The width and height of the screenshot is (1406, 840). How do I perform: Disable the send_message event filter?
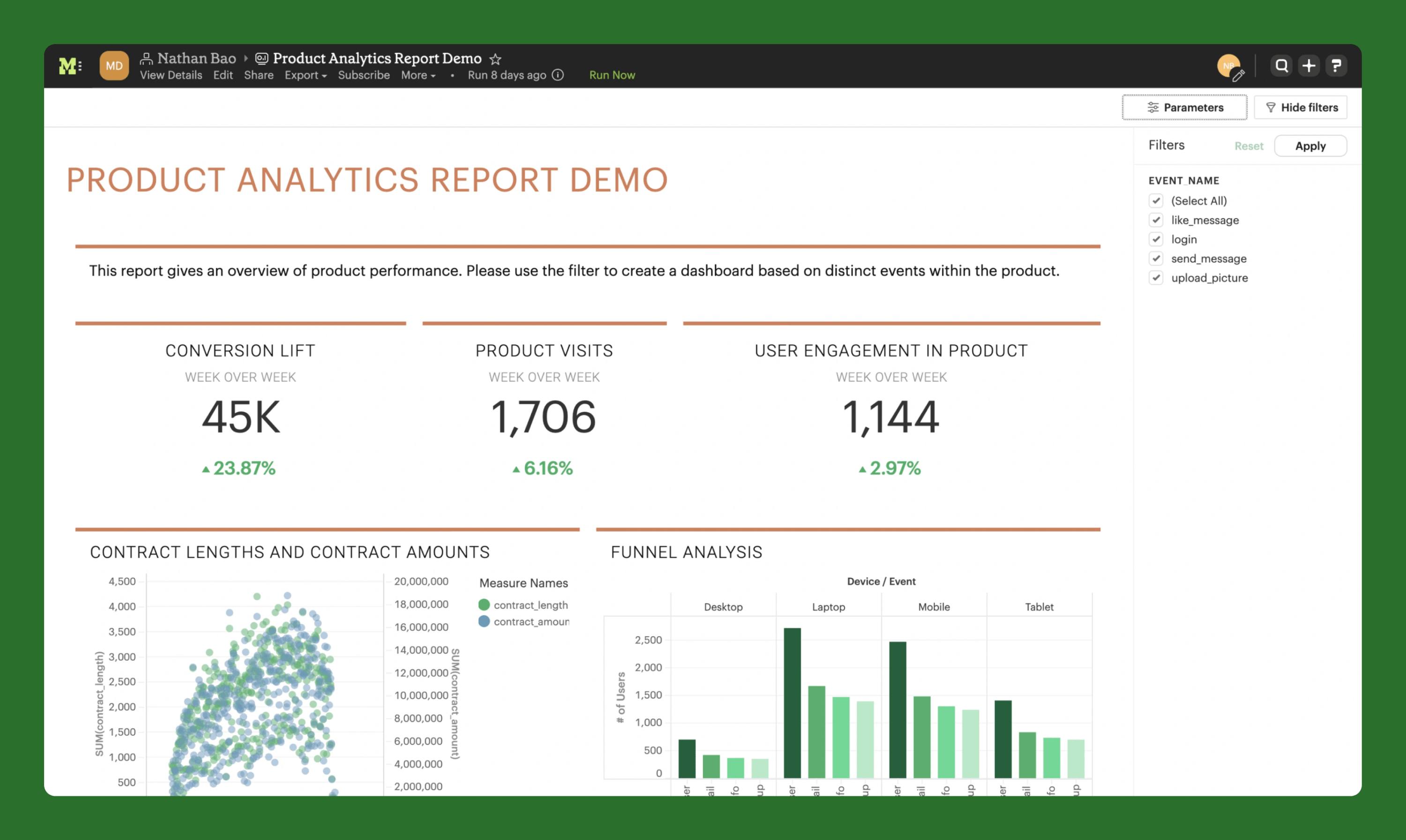[x=1157, y=258]
